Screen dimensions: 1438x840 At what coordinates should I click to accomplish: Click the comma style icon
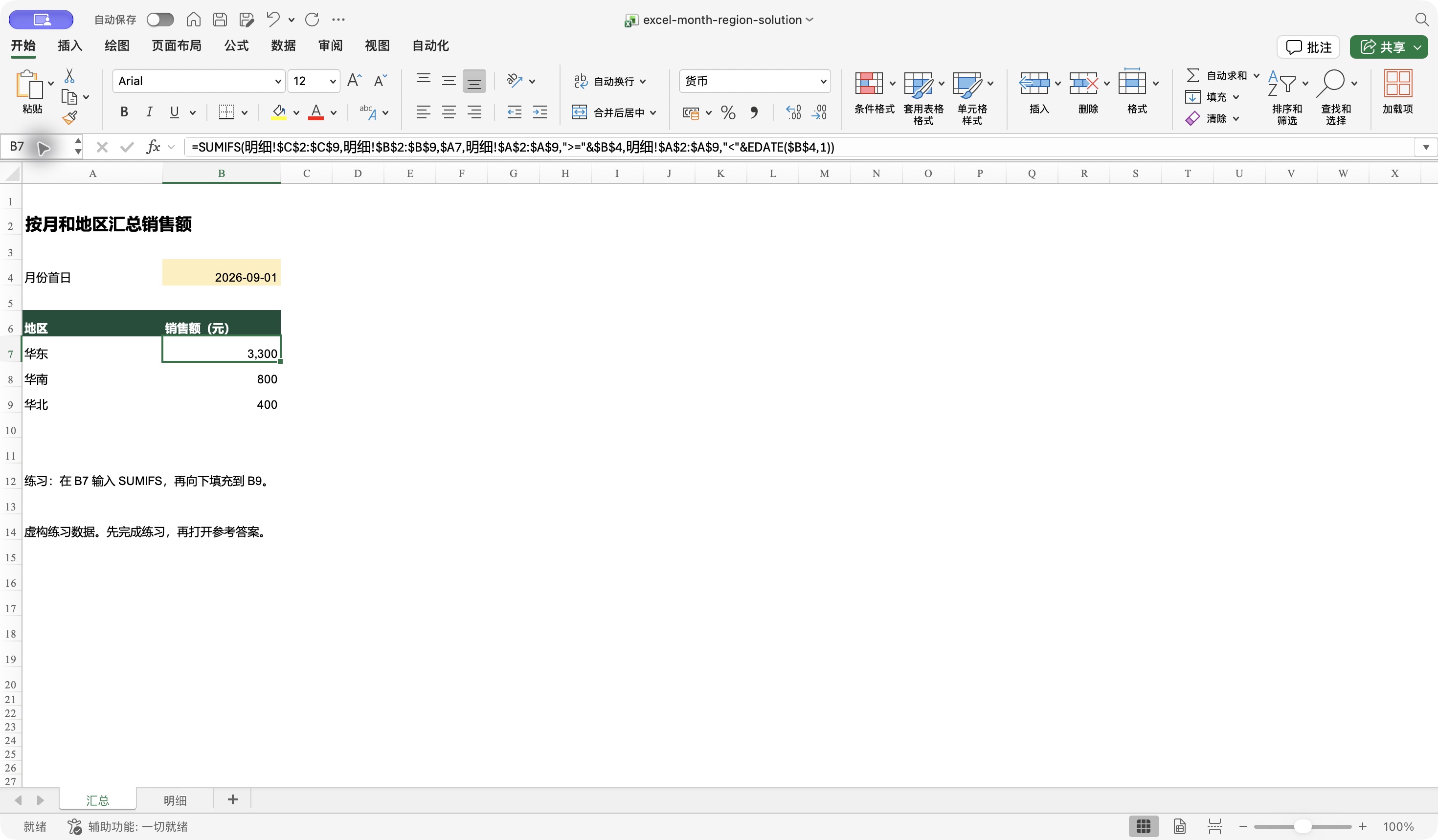[x=754, y=112]
